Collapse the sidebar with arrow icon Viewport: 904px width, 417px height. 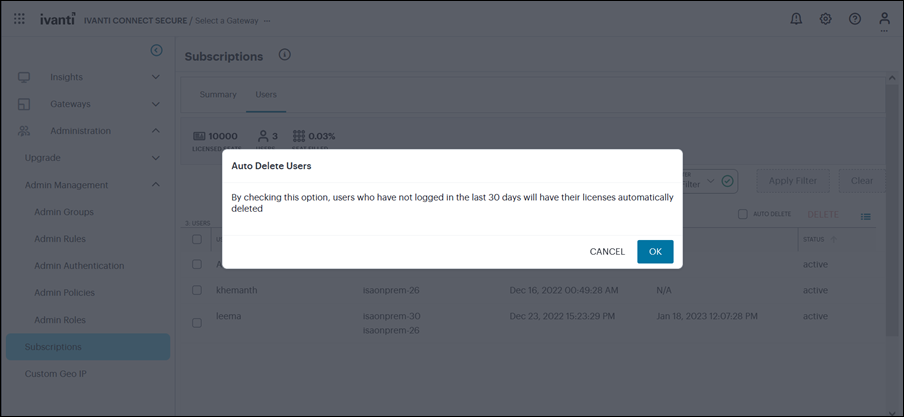pos(156,50)
